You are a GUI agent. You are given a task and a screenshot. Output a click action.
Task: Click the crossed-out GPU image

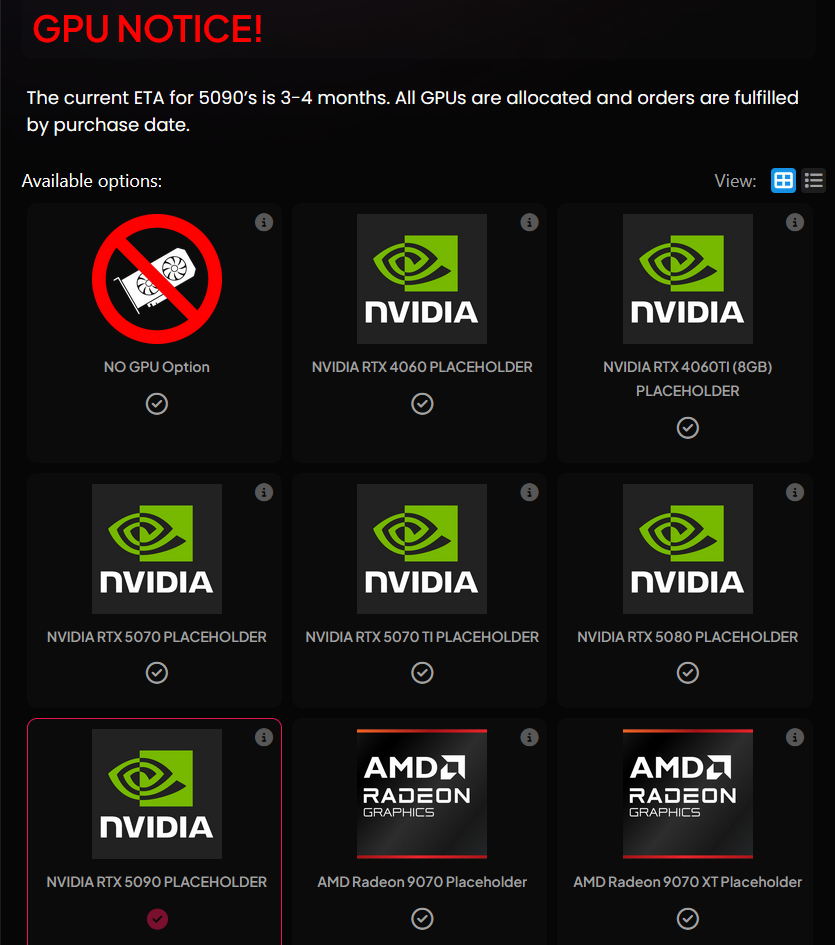pos(157,279)
